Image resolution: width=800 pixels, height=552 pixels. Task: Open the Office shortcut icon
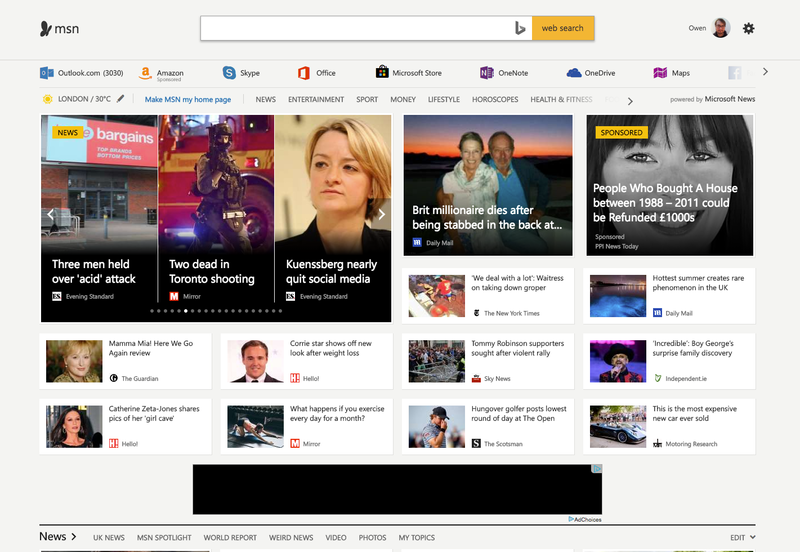[x=304, y=73]
